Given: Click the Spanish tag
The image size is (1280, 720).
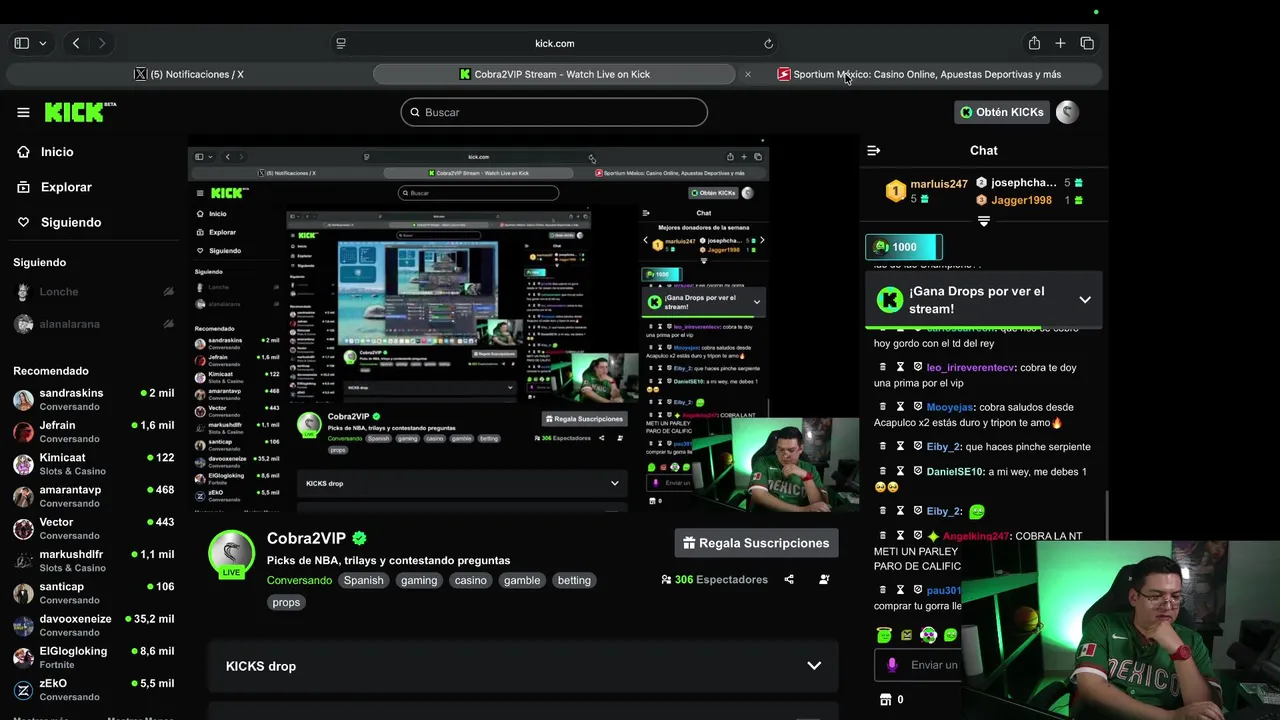Looking at the screenshot, I should 364,580.
